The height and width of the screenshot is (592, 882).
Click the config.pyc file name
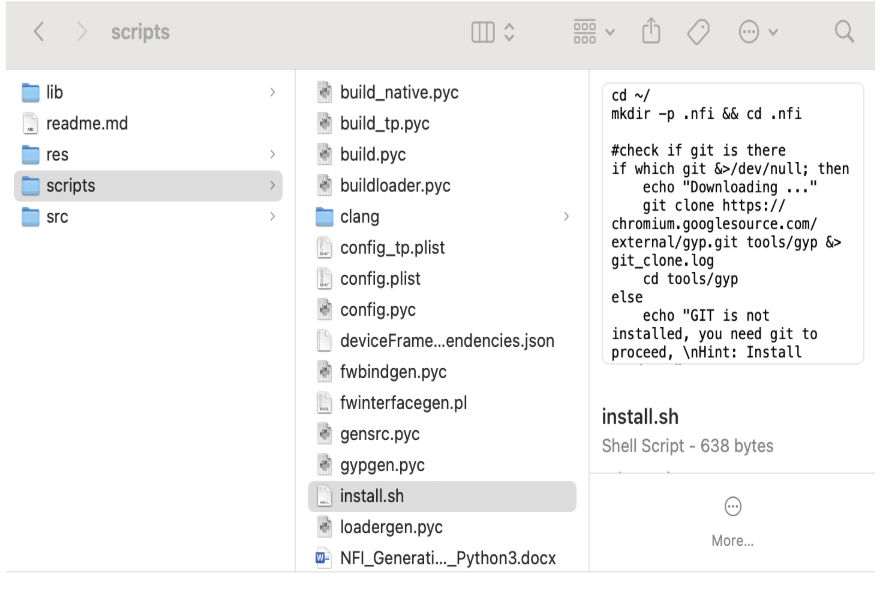click(x=378, y=310)
